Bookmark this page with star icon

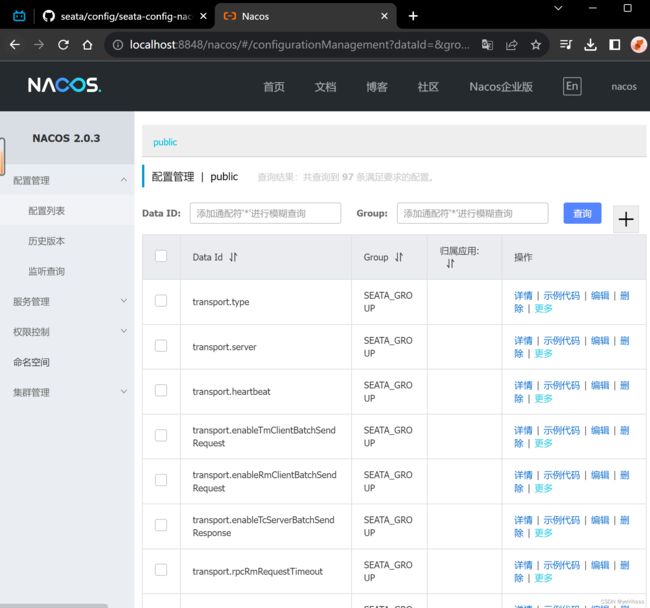coord(536,44)
